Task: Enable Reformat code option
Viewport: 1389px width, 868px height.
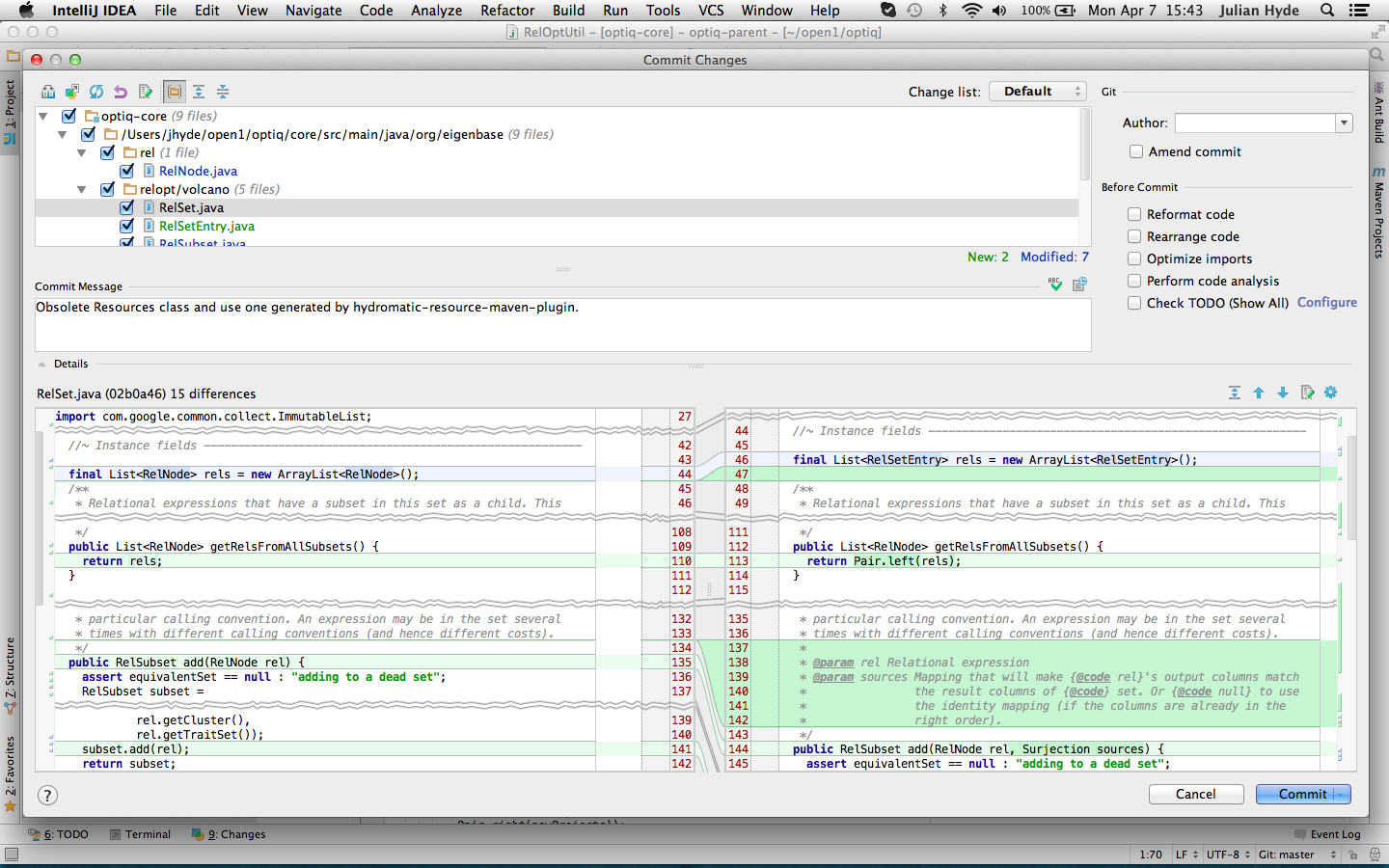Action: pyautogui.click(x=1134, y=214)
